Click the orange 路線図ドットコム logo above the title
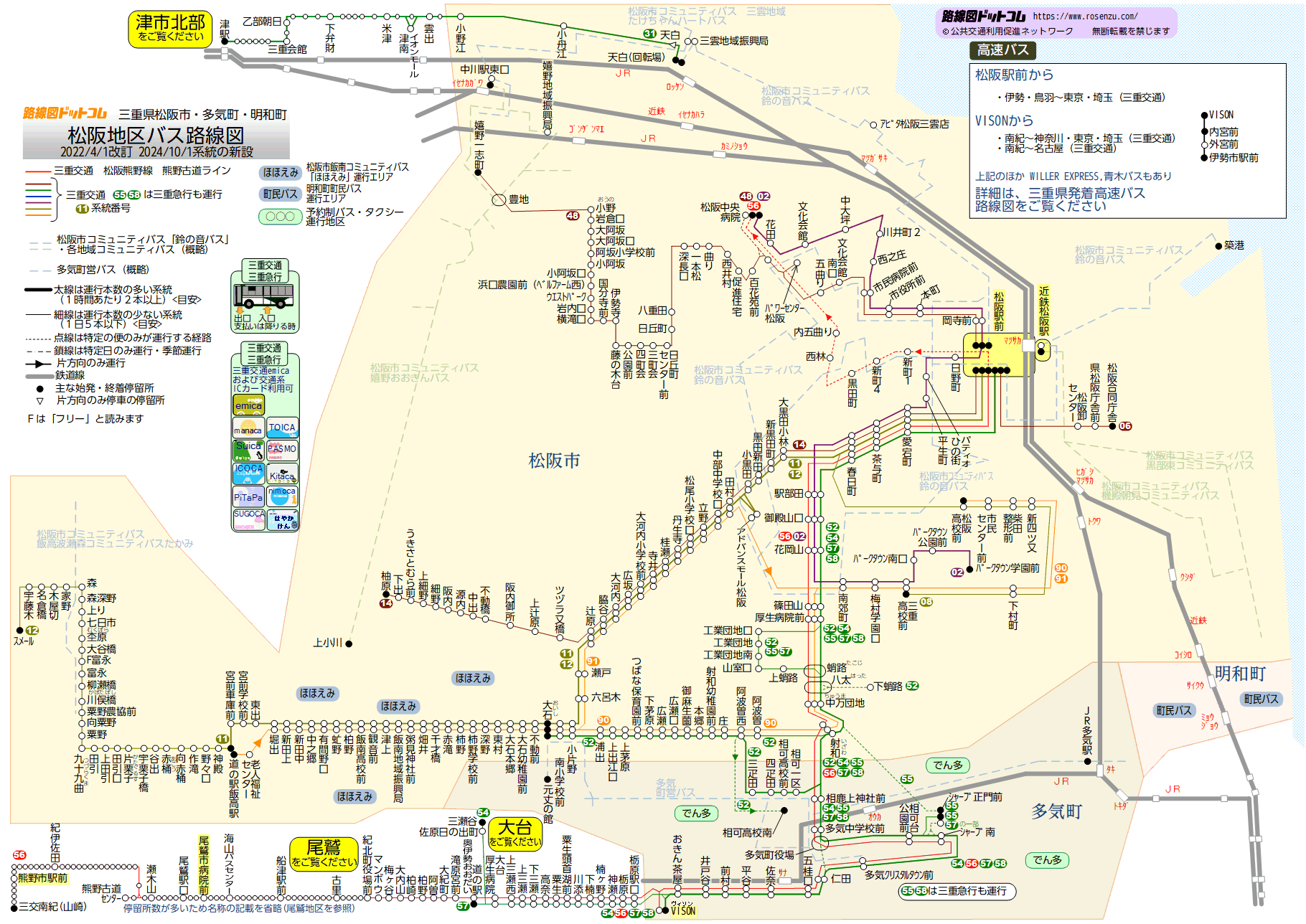The height and width of the screenshot is (924, 1306). point(65,113)
